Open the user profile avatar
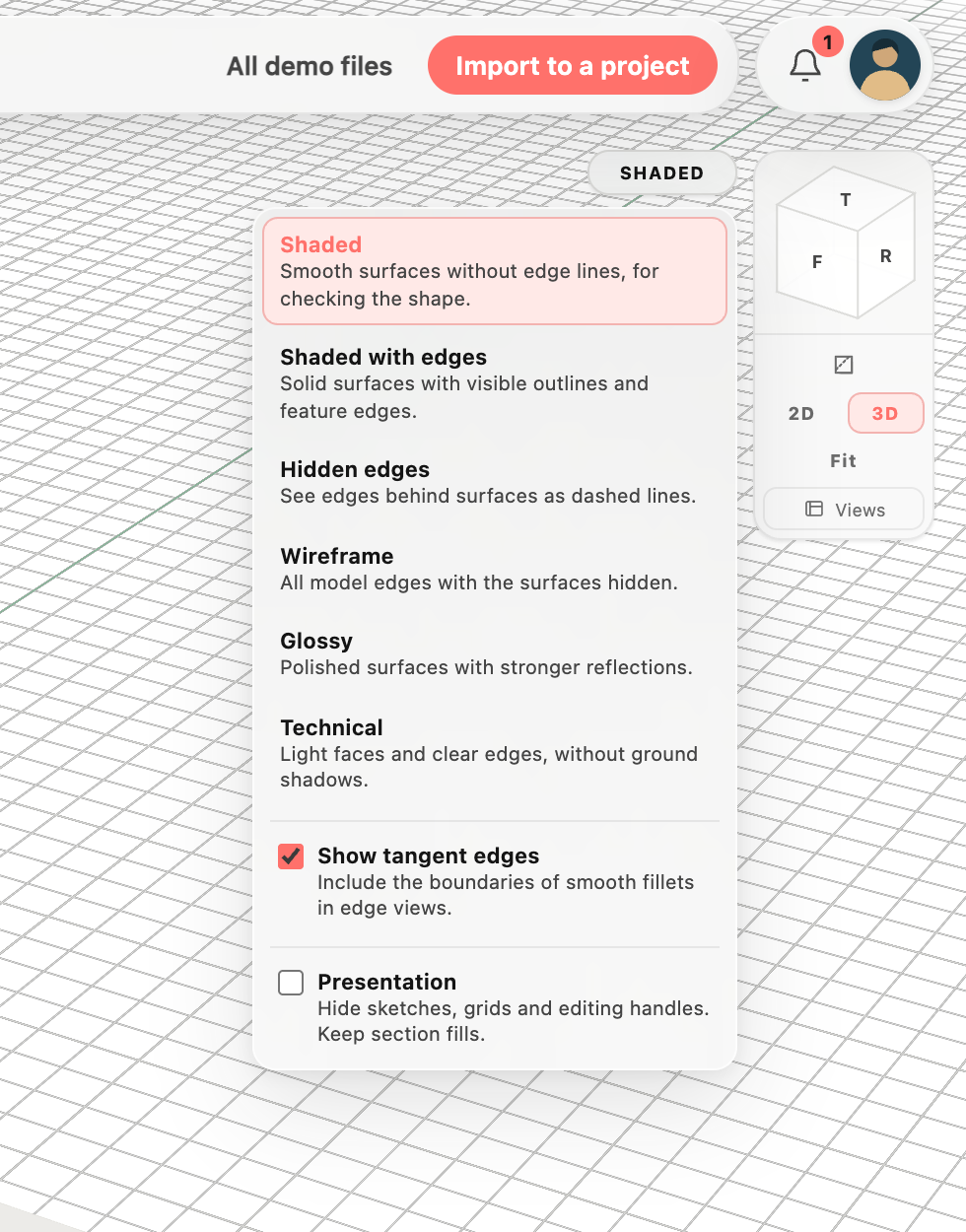966x1232 pixels. click(x=885, y=65)
